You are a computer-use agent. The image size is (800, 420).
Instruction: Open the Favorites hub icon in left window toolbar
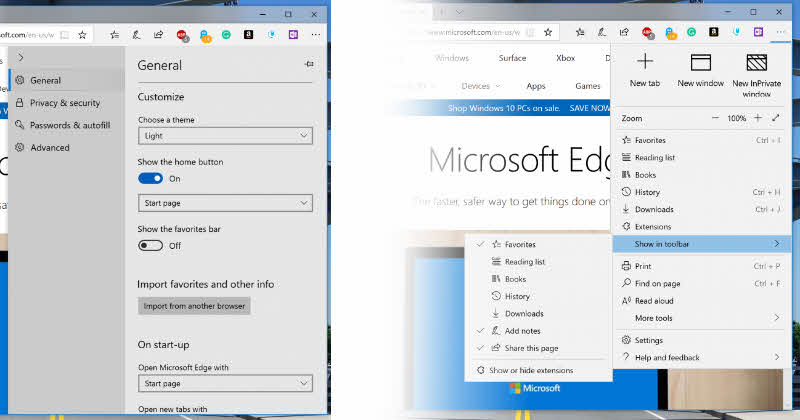coord(115,35)
